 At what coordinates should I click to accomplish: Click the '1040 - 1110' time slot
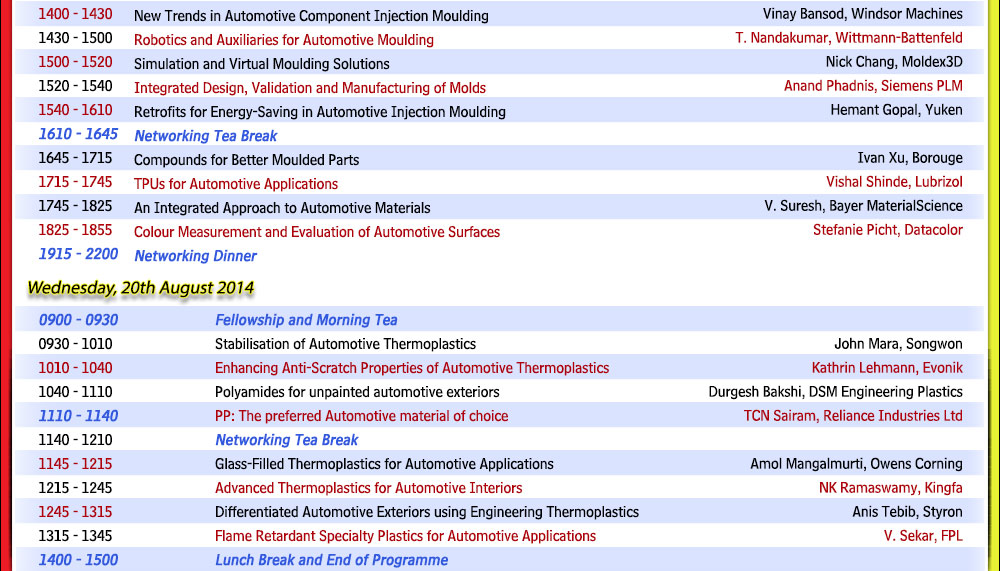click(x=75, y=392)
